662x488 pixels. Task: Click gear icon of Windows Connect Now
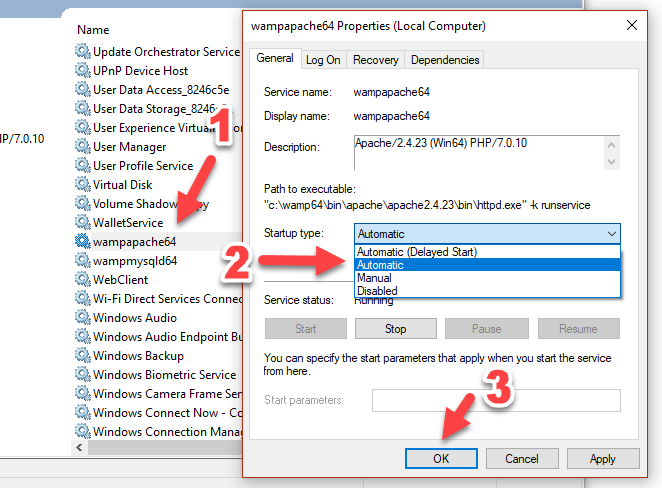click(x=83, y=412)
